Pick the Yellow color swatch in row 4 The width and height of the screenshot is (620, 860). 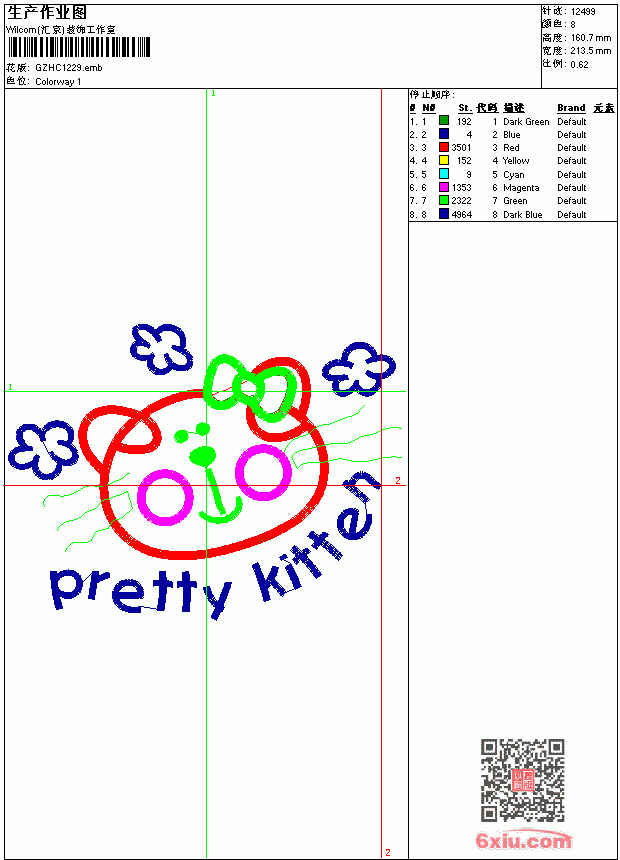coord(444,160)
